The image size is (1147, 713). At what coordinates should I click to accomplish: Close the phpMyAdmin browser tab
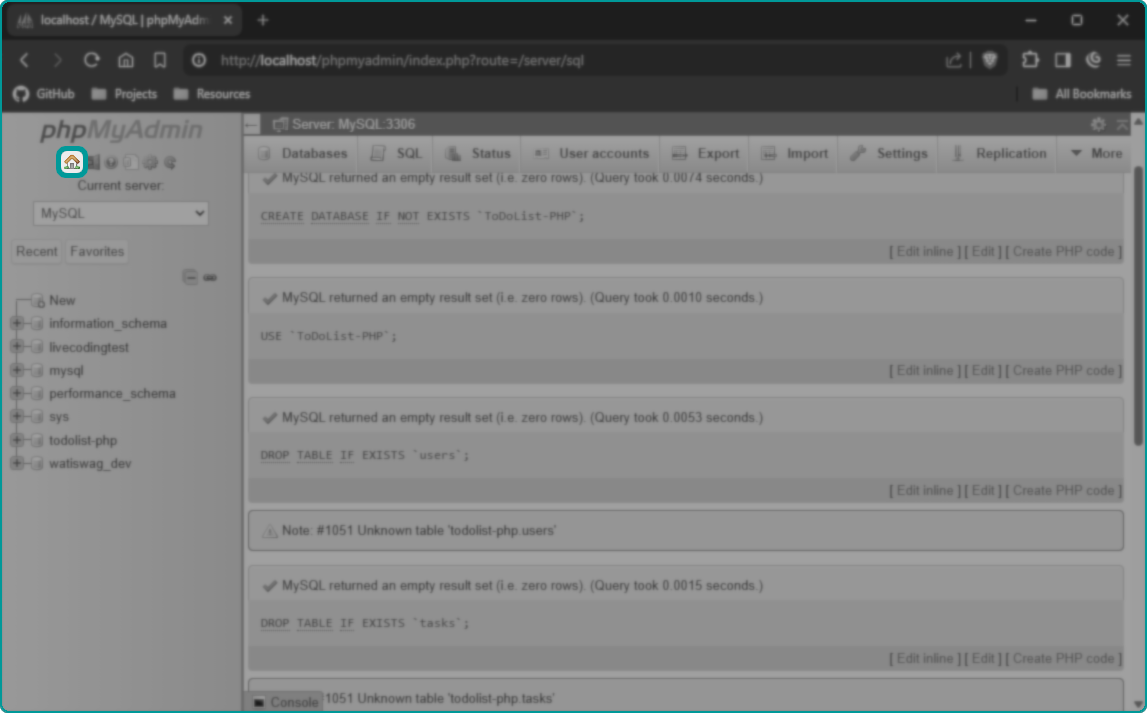point(227,20)
